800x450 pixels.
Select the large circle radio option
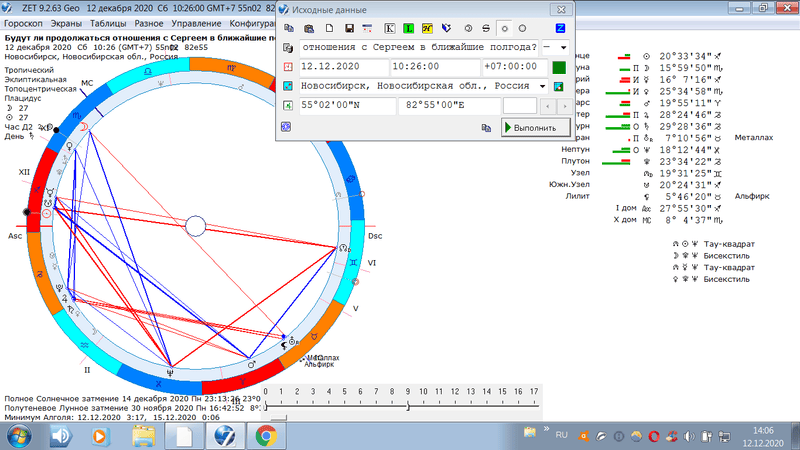tap(520, 29)
